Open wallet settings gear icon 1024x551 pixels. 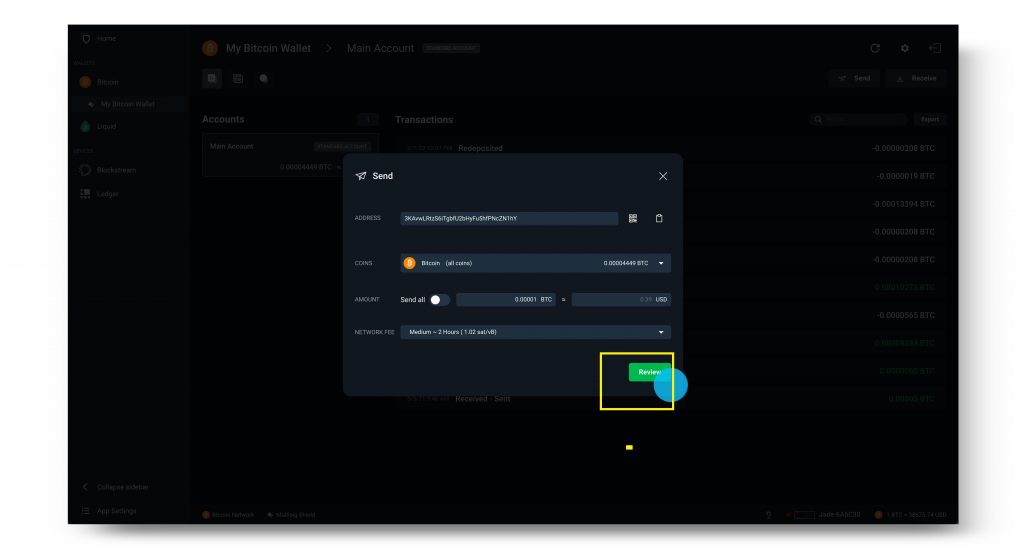click(904, 48)
